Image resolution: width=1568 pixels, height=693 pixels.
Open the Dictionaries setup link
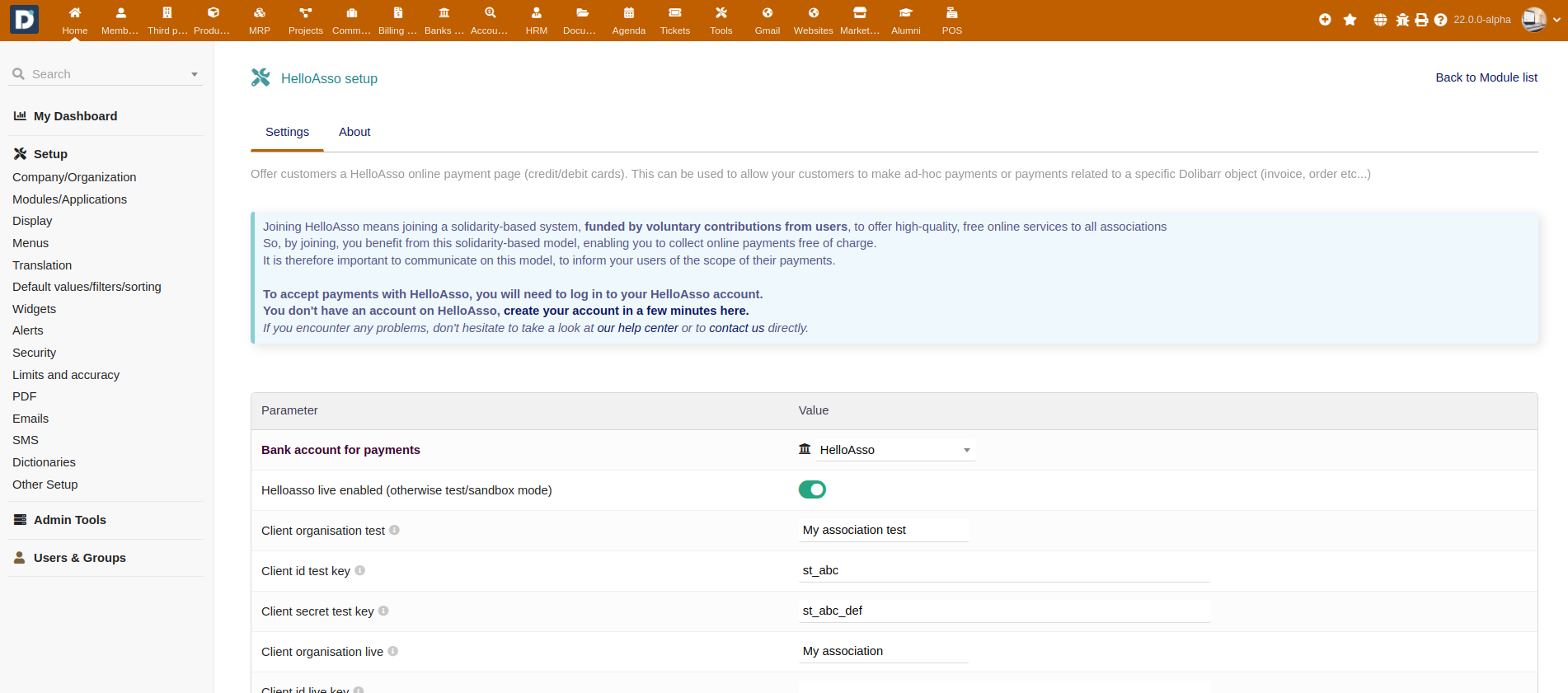coord(44,462)
